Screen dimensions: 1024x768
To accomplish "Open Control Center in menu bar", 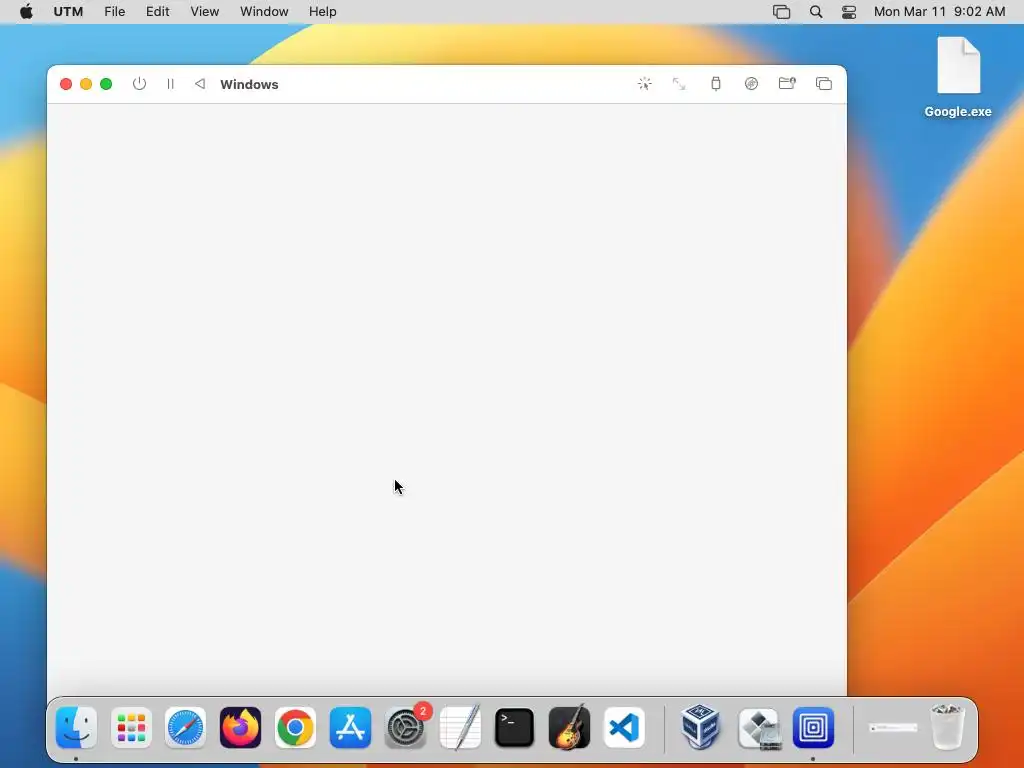I will click(848, 12).
